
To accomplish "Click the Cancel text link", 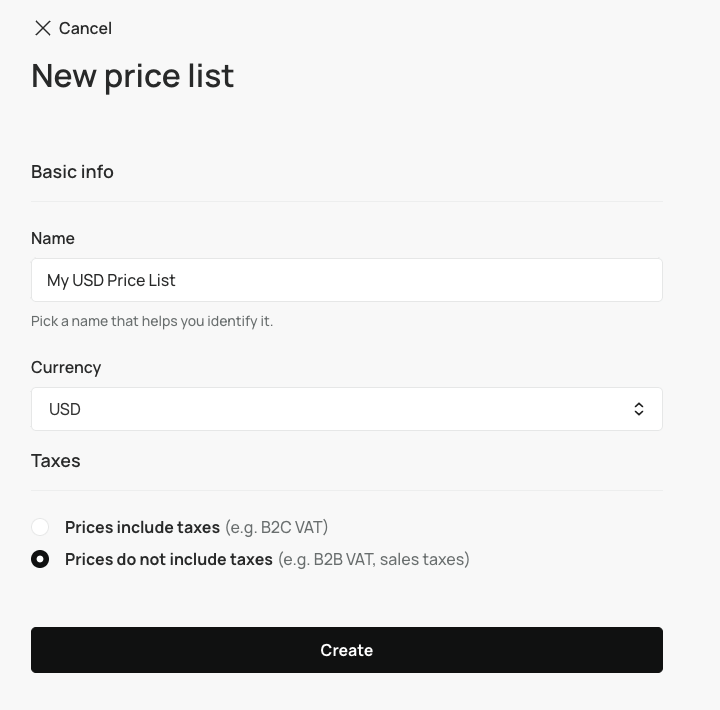I will (x=85, y=28).
